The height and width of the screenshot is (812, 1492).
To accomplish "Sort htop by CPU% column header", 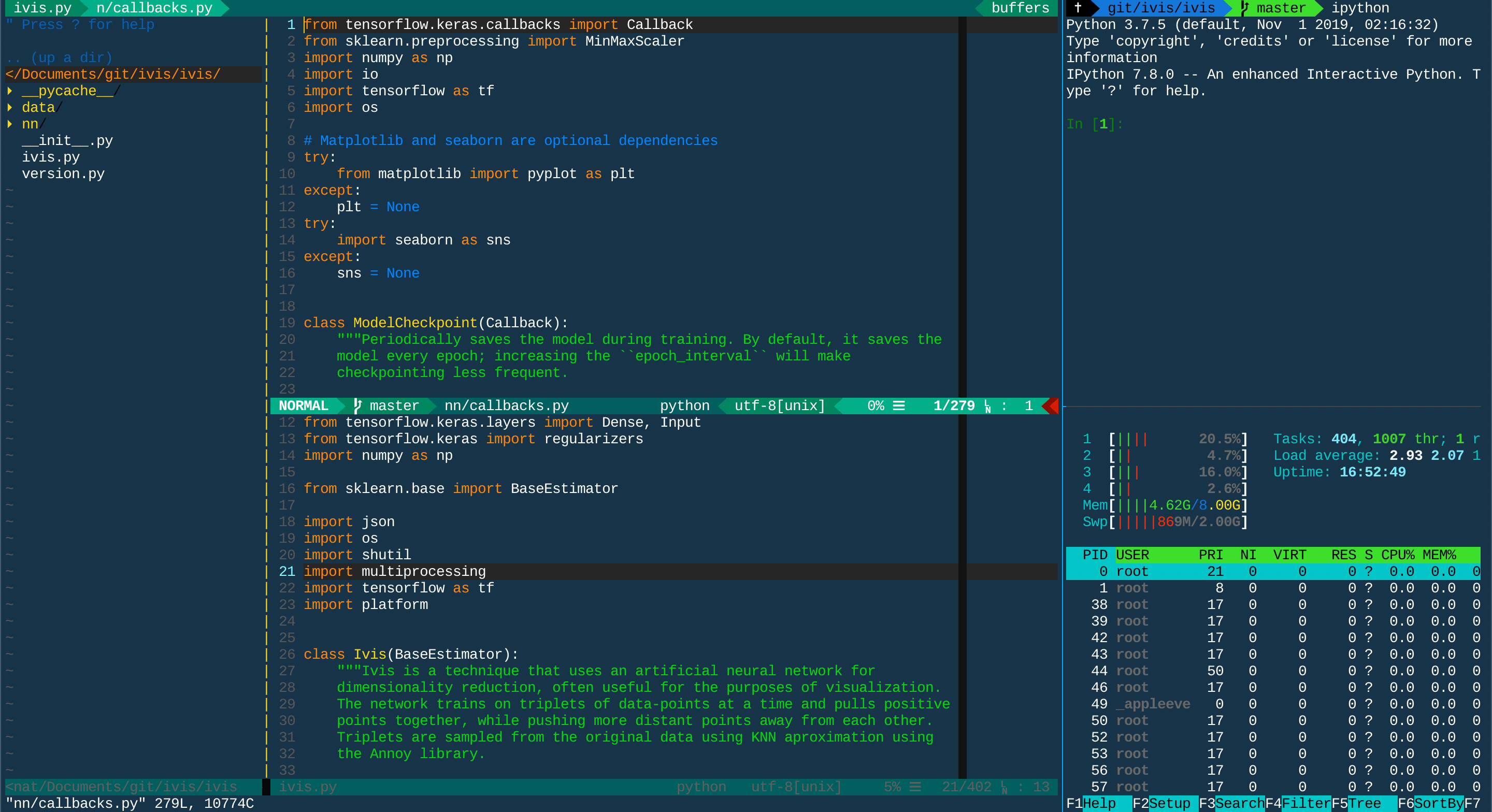I will point(1397,555).
